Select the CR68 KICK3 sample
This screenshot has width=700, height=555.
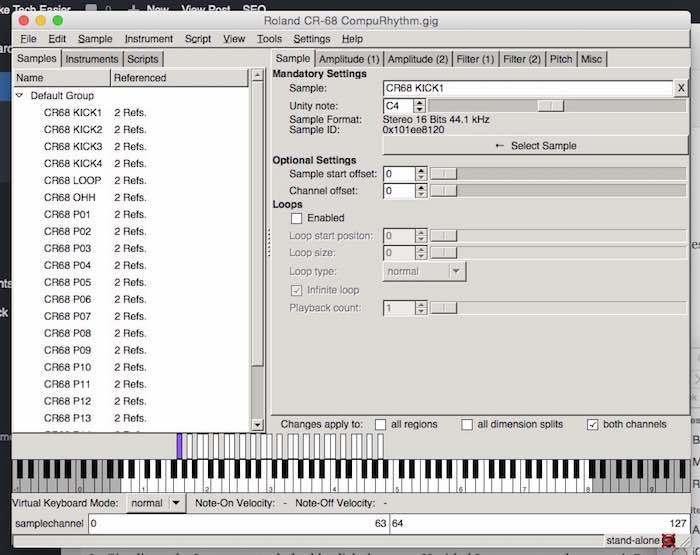pos(73,146)
